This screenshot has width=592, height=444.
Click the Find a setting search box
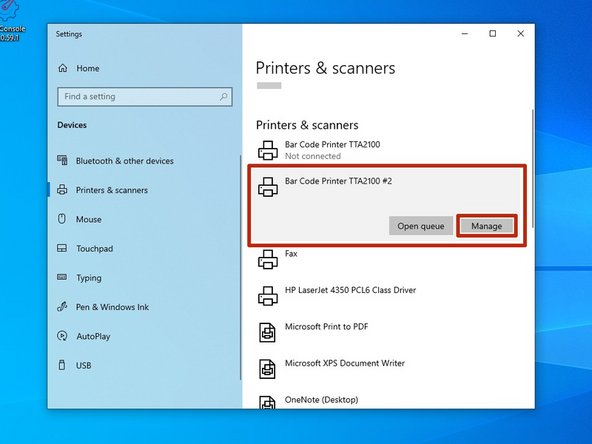[145, 97]
